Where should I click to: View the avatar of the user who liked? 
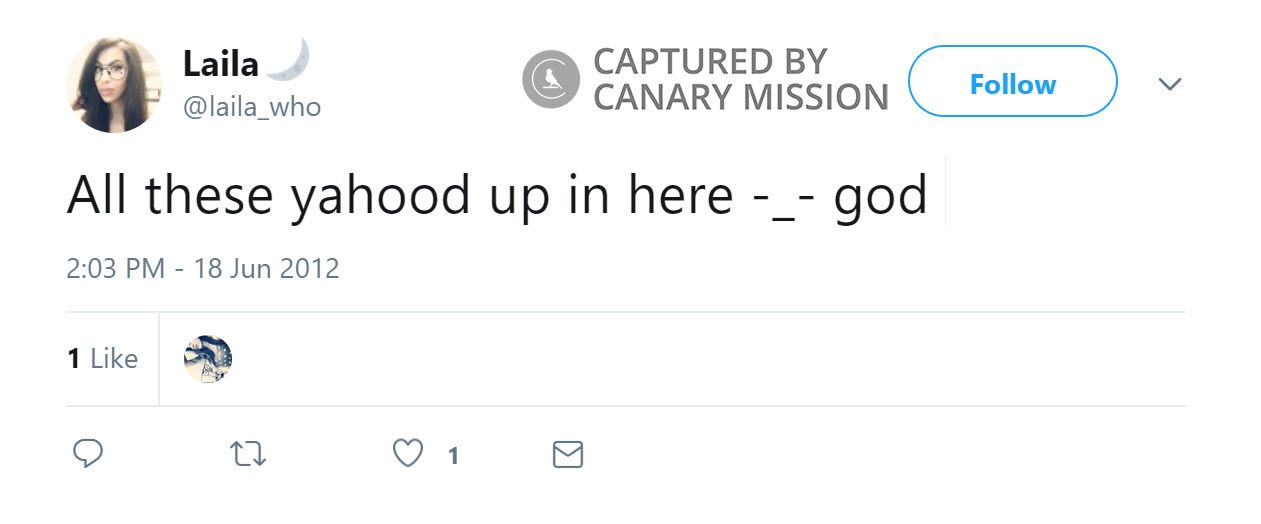[x=208, y=359]
